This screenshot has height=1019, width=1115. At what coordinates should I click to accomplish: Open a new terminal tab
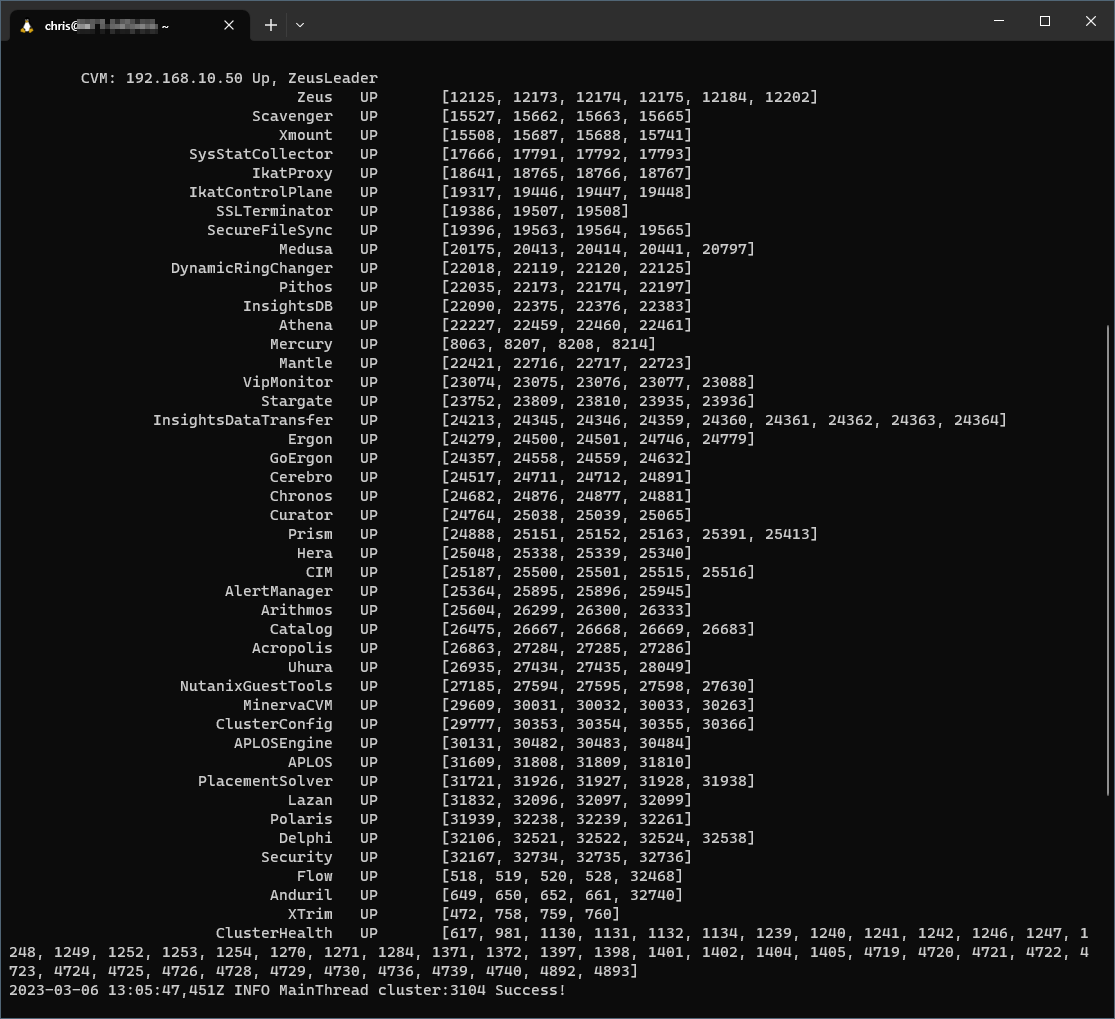tap(271, 26)
